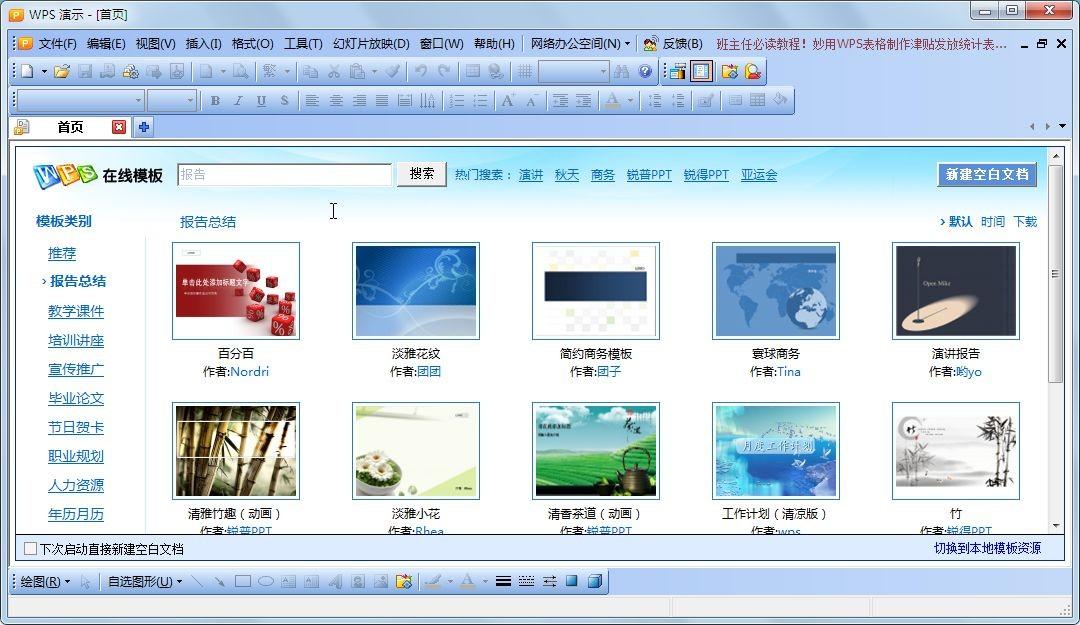Click the drawing toolbar font color A

[468, 582]
